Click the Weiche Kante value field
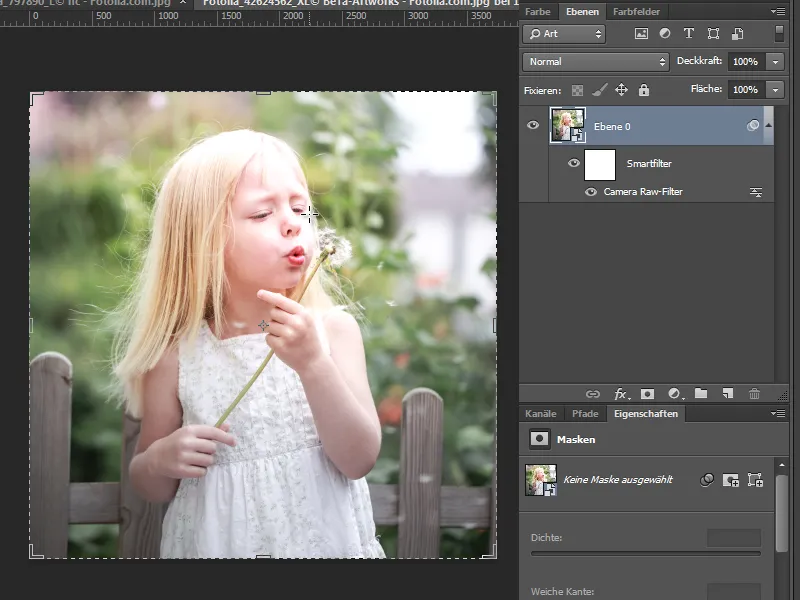The width and height of the screenshot is (800, 600). coord(734,592)
